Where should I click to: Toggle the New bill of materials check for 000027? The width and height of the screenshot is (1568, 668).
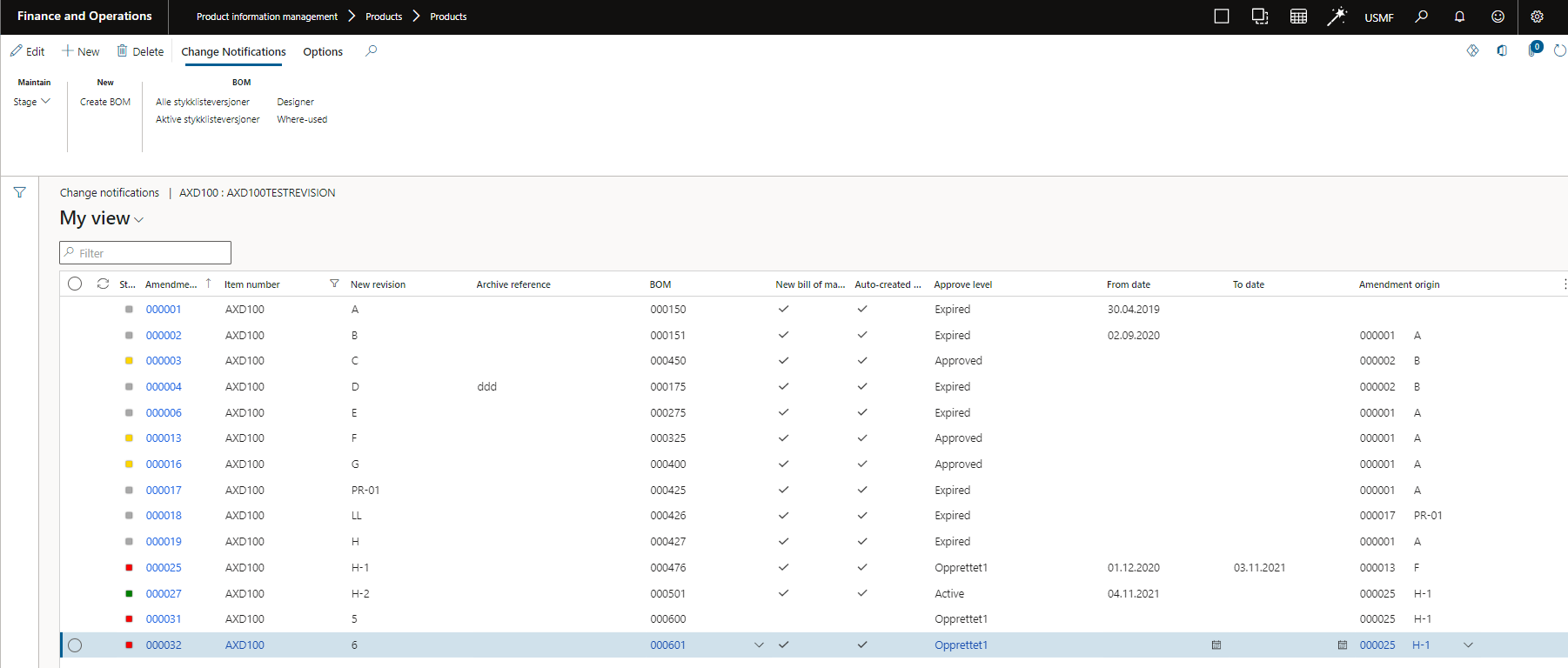(x=783, y=593)
